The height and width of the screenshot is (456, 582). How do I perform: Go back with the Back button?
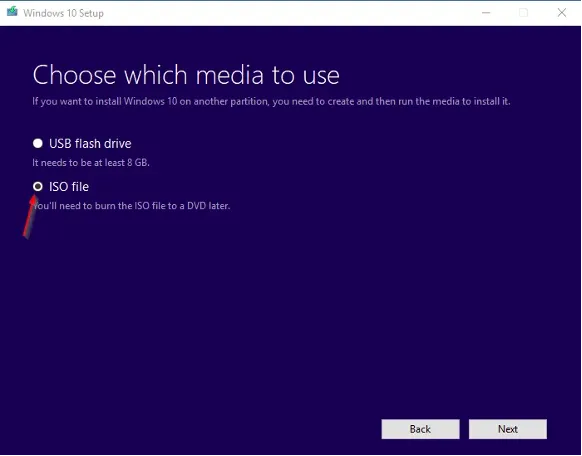click(420, 429)
